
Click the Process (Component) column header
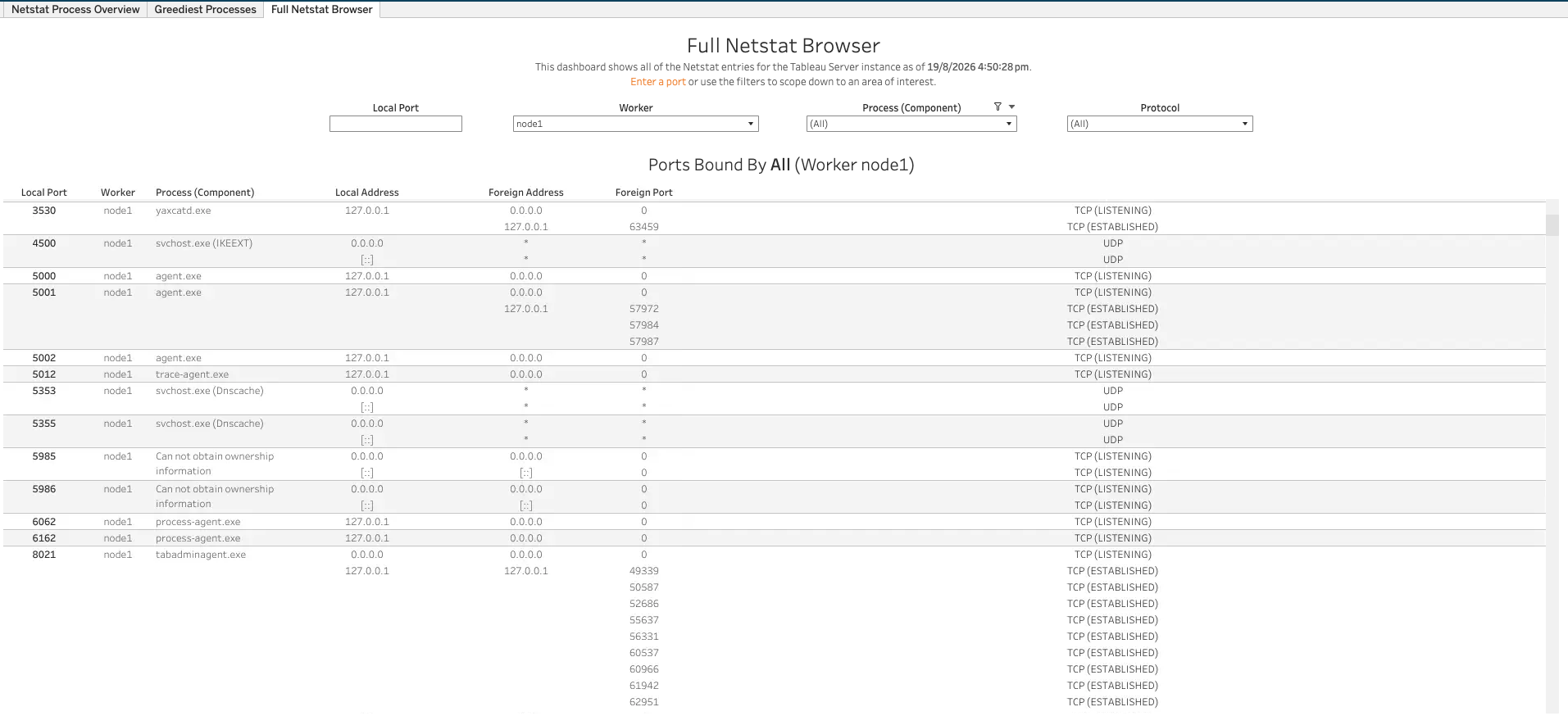pyautogui.click(x=205, y=193)
